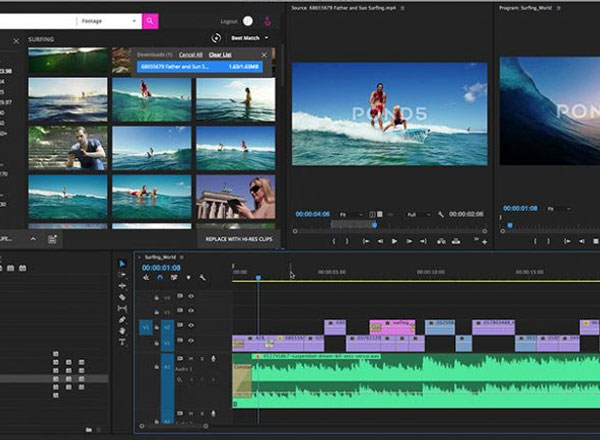Close the SURFING search results panel
The height and width of the screenshot is (440, 600).
tap(16, 41)
